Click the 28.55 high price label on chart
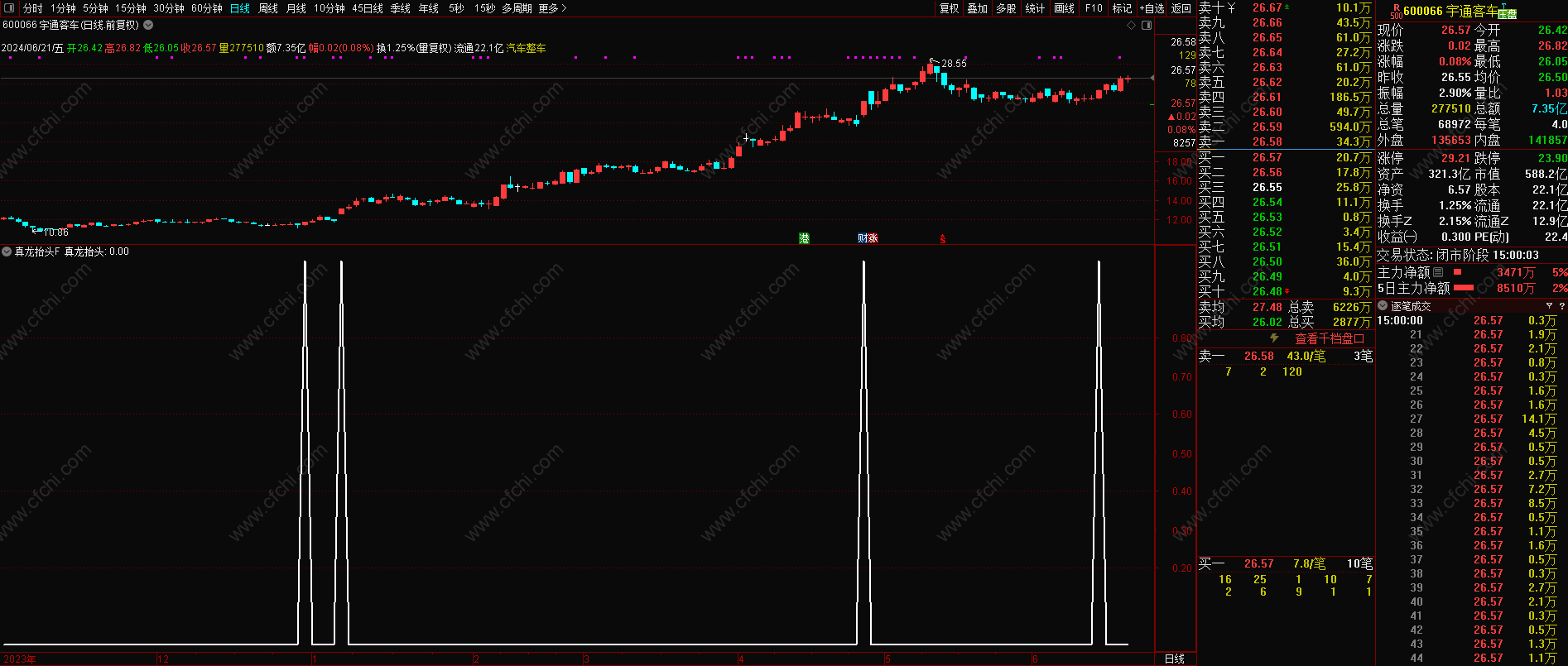 (x=954, y=63)
